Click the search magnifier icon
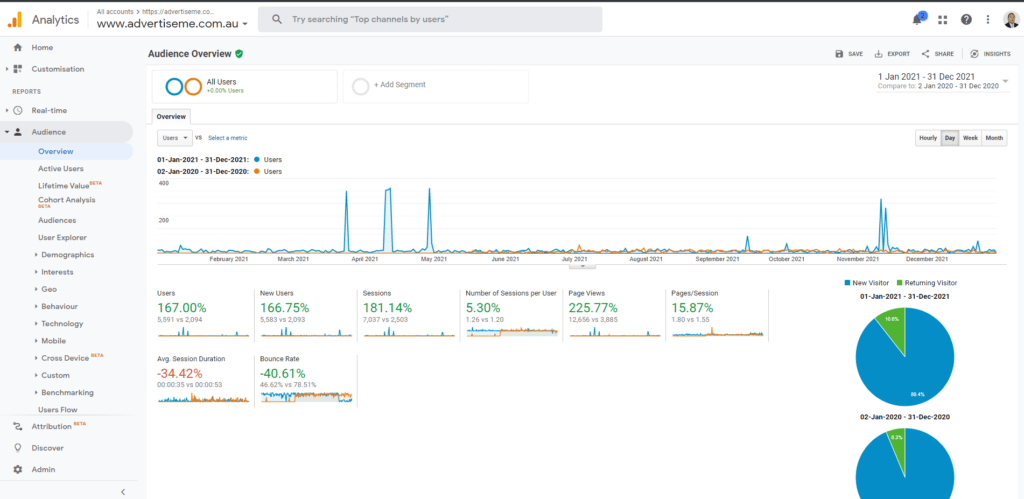 pyautogui.click(x=277, y=20)
